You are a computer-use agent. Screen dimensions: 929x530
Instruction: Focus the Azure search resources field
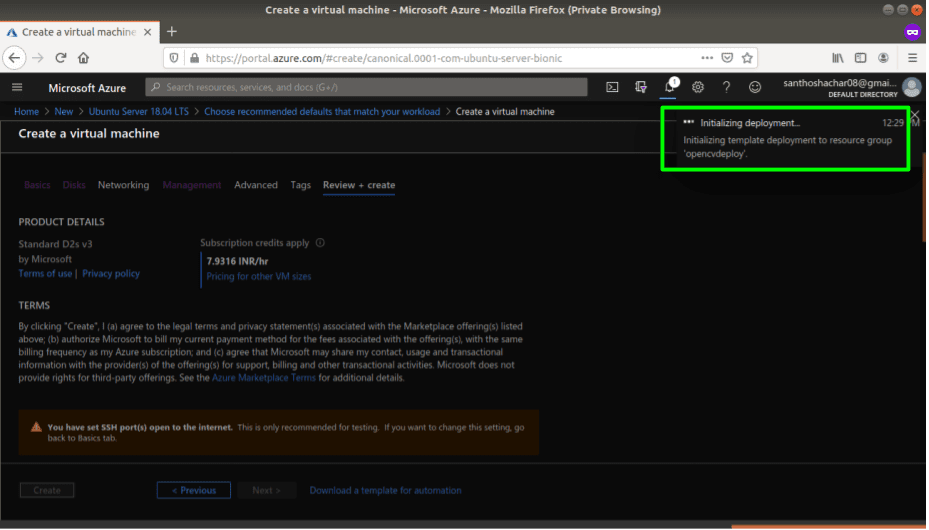tap(366, 87)
